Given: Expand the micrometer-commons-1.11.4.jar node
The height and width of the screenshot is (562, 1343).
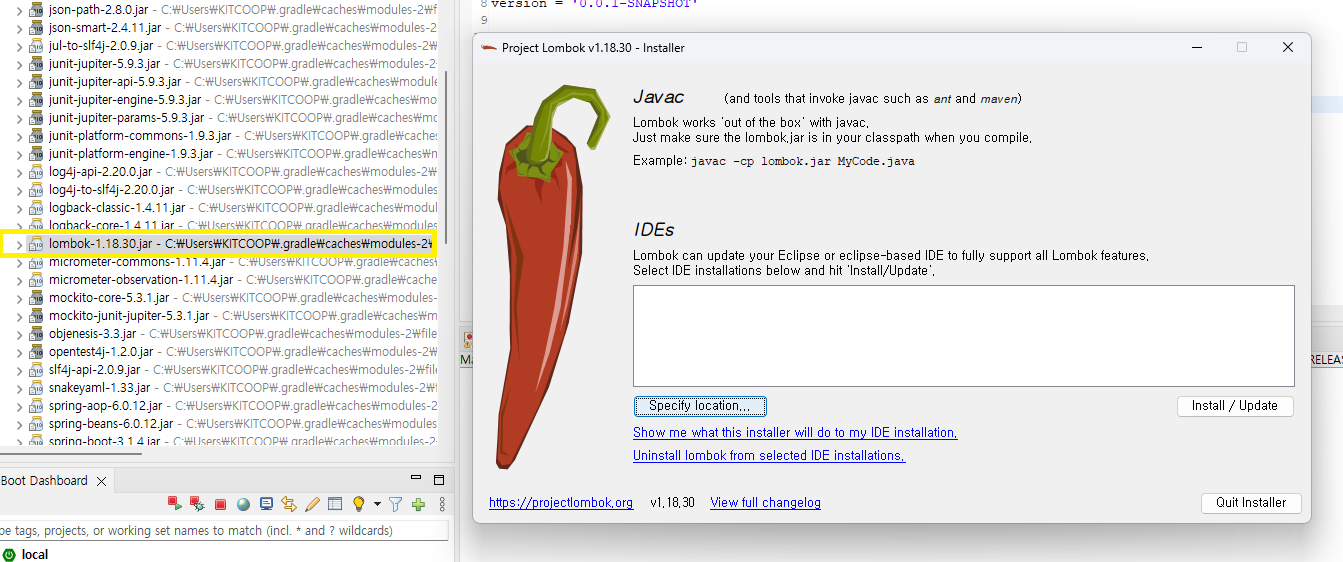Looking at the screenshot, I should point(18,262).
